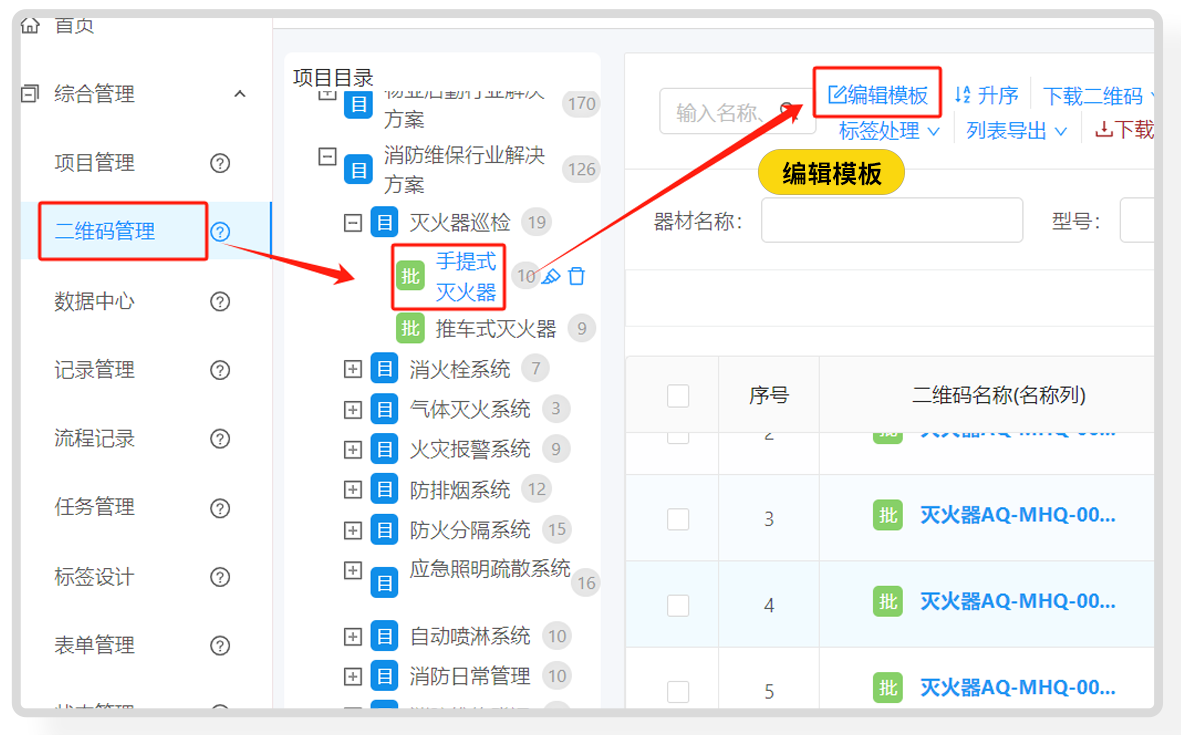Click the blue folder icon of 消防维保行业解决方案
Image resolution: width=1181 pixels, height=735 pixels.
[x=359, y=169]
